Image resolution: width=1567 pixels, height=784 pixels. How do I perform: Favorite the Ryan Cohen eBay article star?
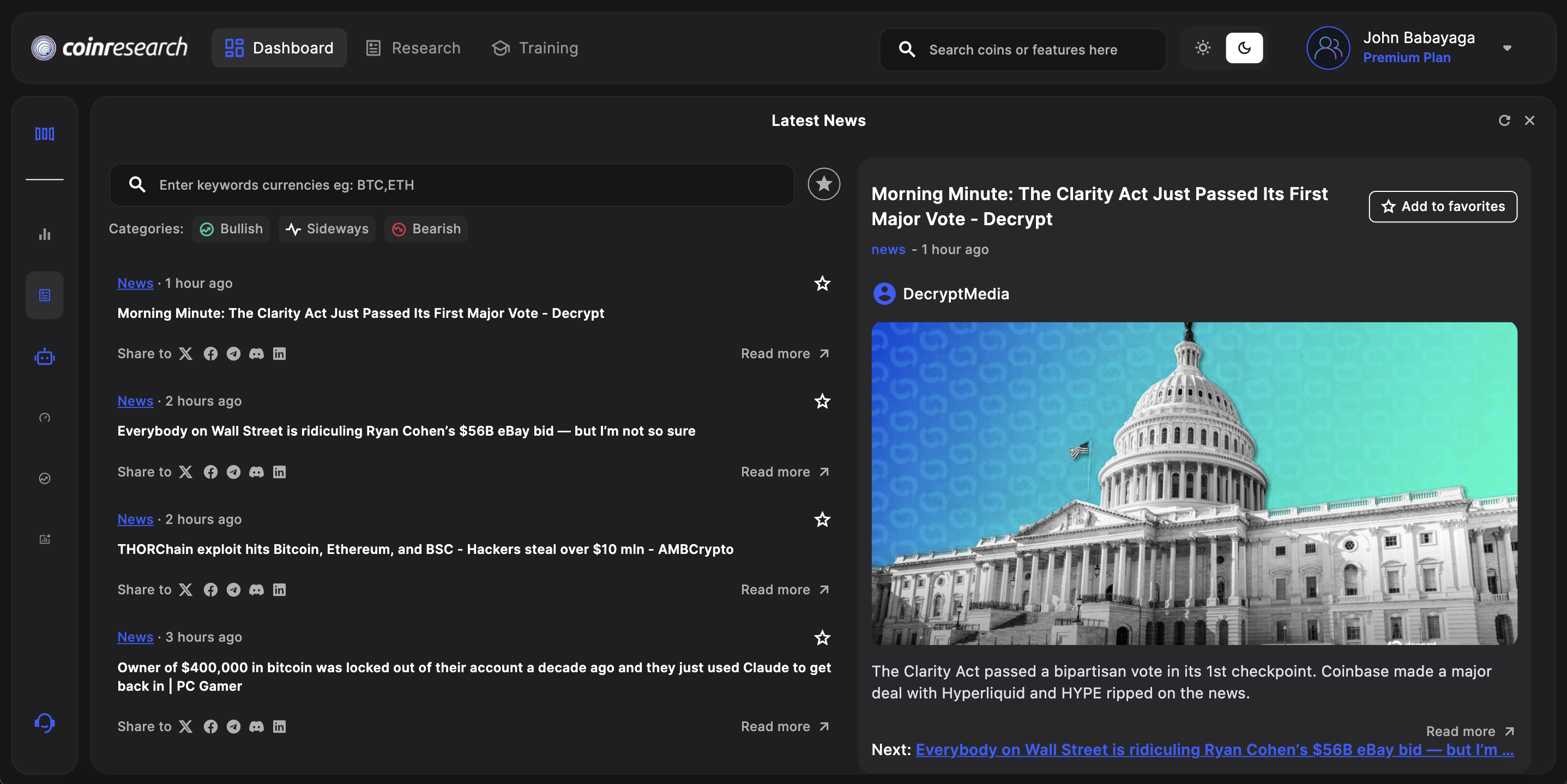(822, 401)
